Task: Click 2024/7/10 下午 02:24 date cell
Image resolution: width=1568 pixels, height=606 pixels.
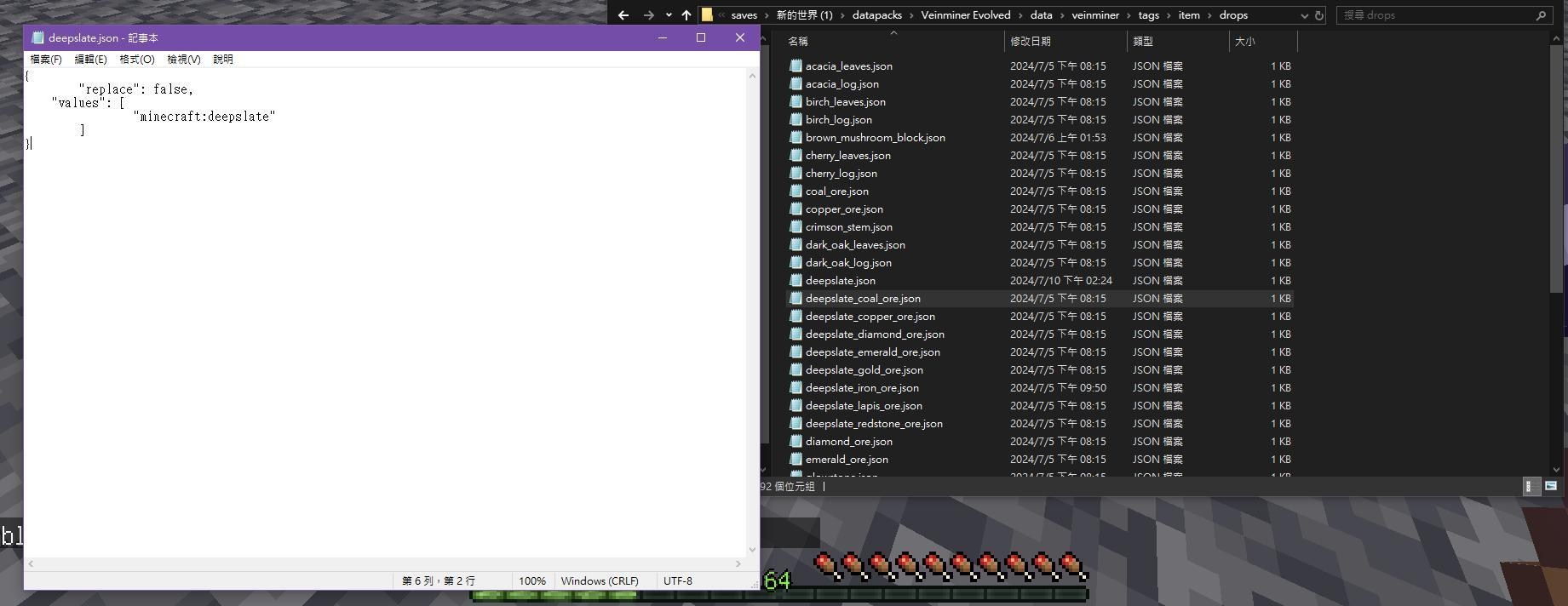Action: tap(1061, 280)
